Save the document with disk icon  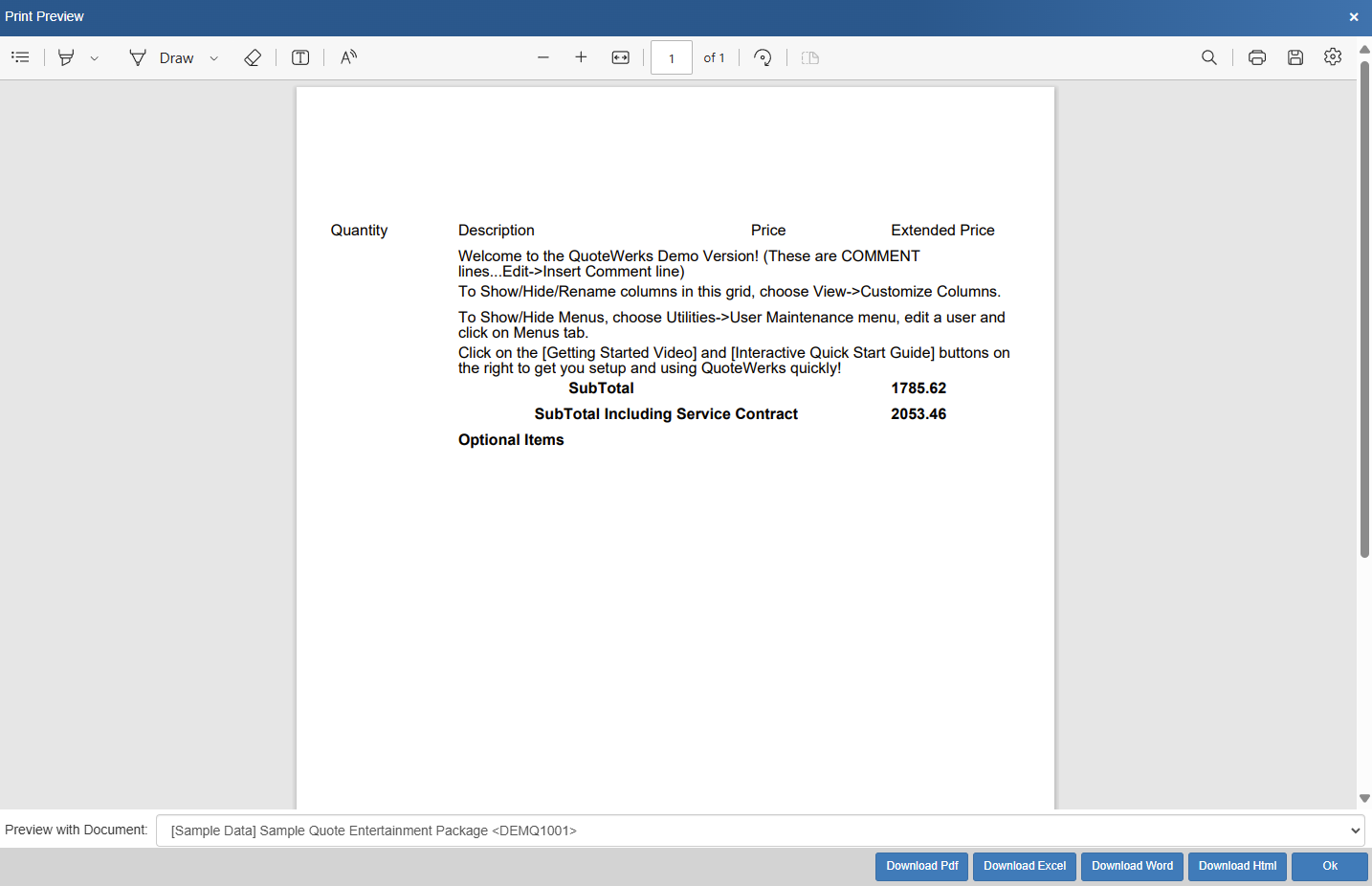[x=1295, y=57]
